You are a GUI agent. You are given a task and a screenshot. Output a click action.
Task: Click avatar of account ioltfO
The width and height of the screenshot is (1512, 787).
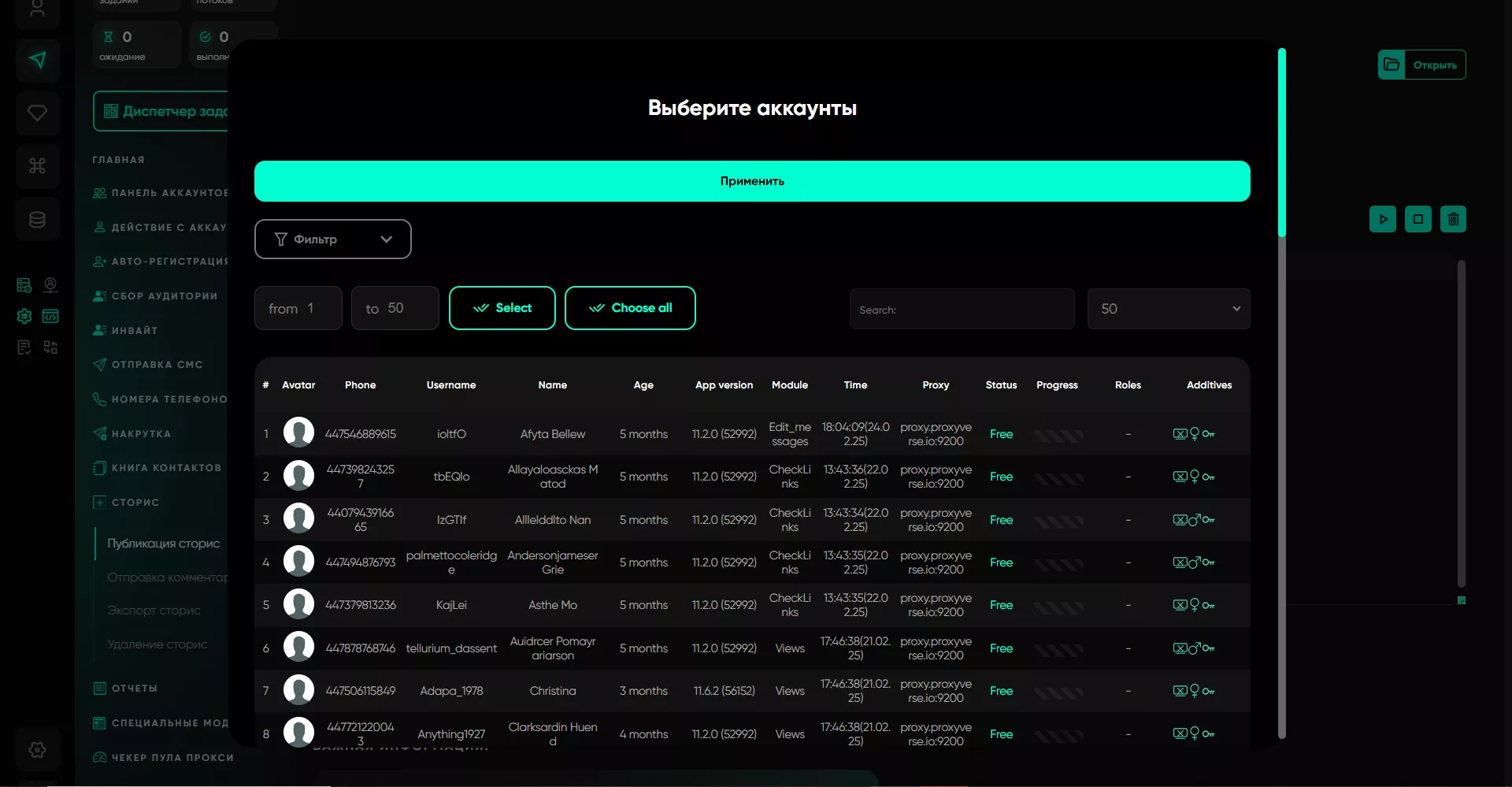(x=298, y=433)
